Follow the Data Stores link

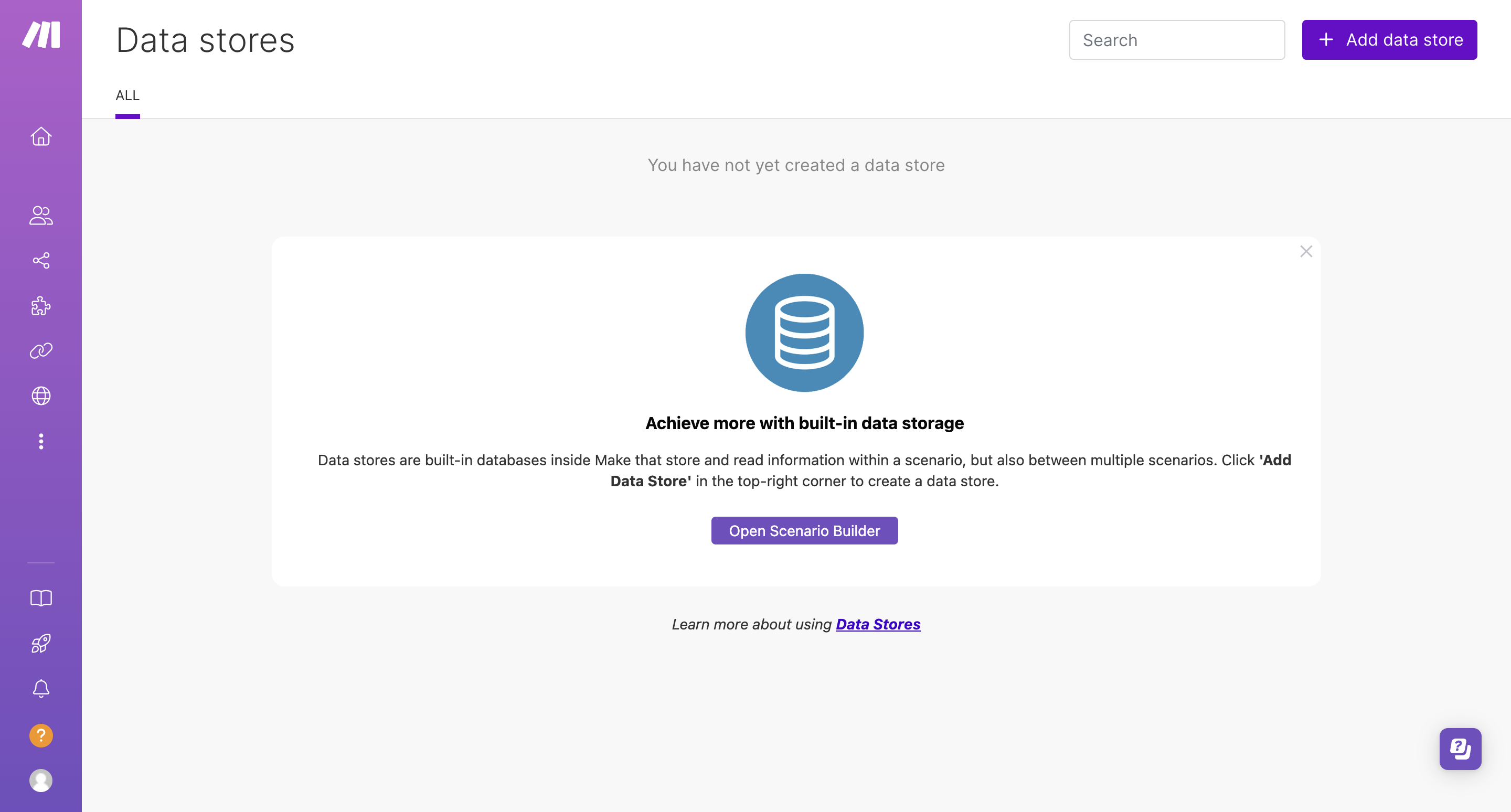(x=878, y=624)
